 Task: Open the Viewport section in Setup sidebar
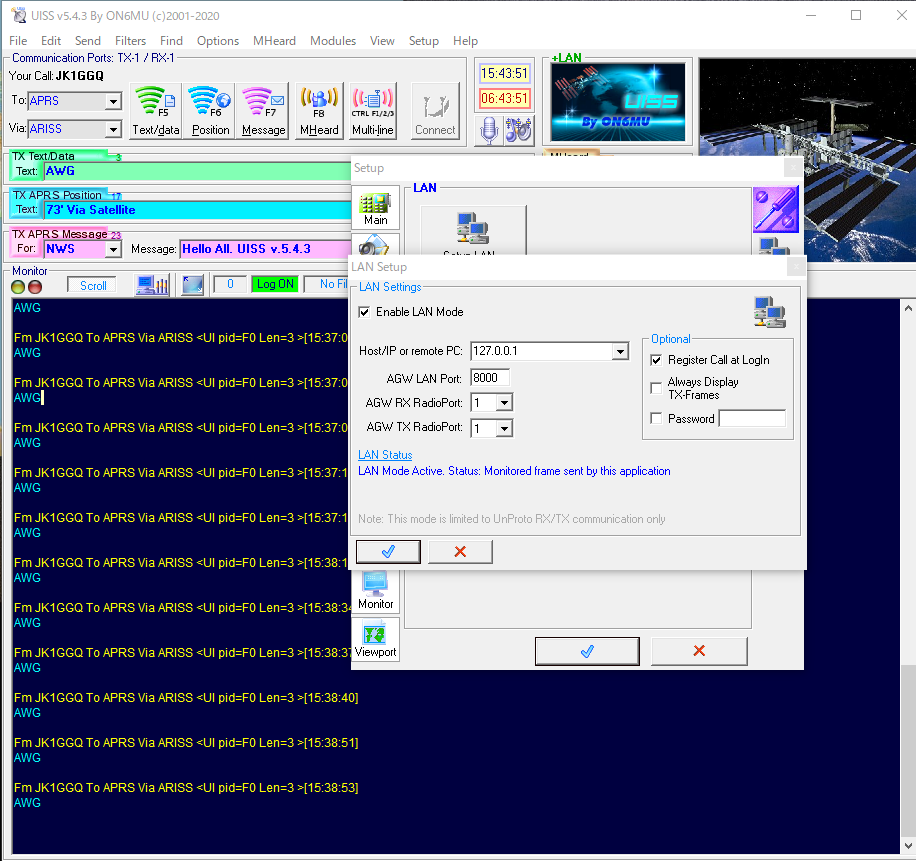tap(375, 639)
